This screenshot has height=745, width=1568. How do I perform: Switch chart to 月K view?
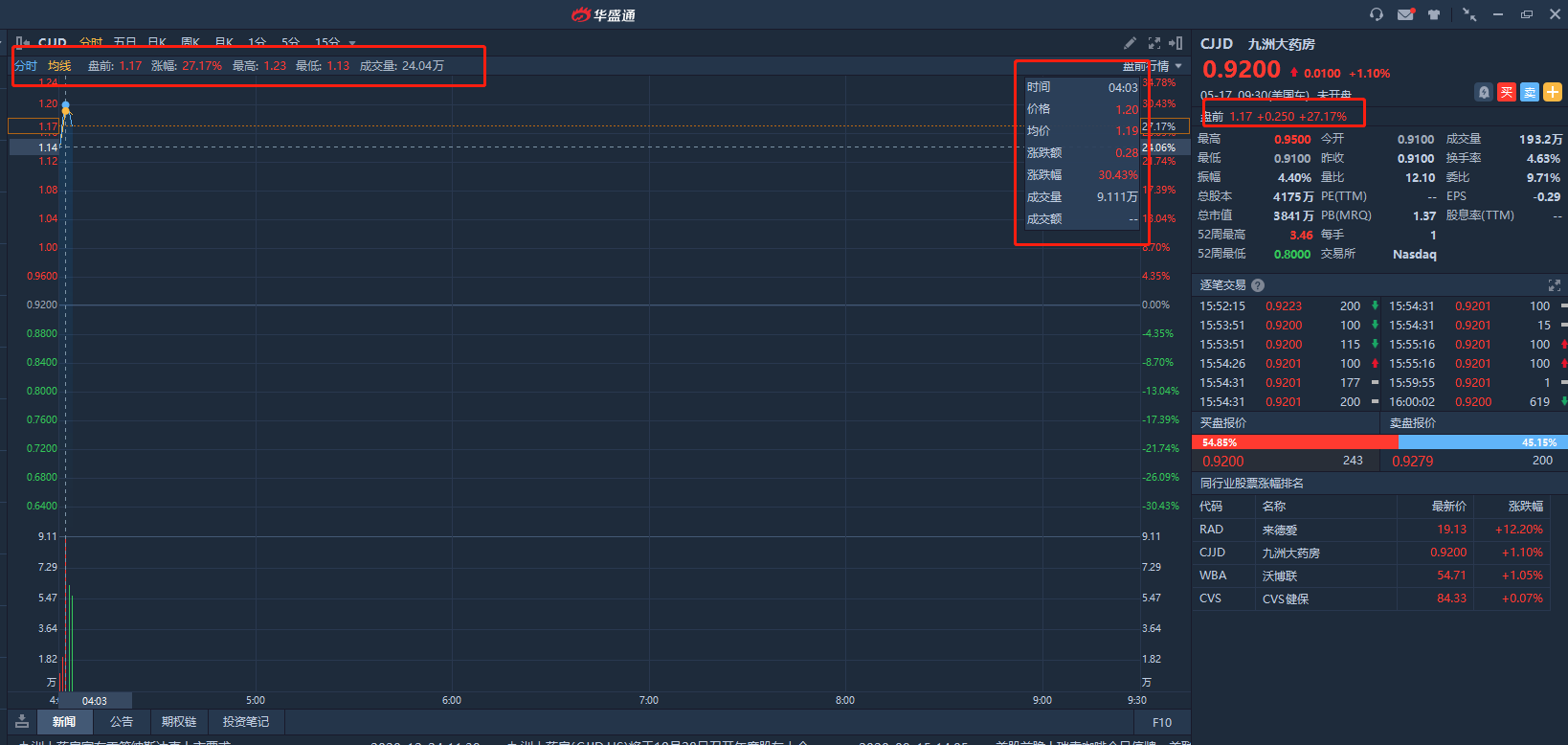coord(224,43)
